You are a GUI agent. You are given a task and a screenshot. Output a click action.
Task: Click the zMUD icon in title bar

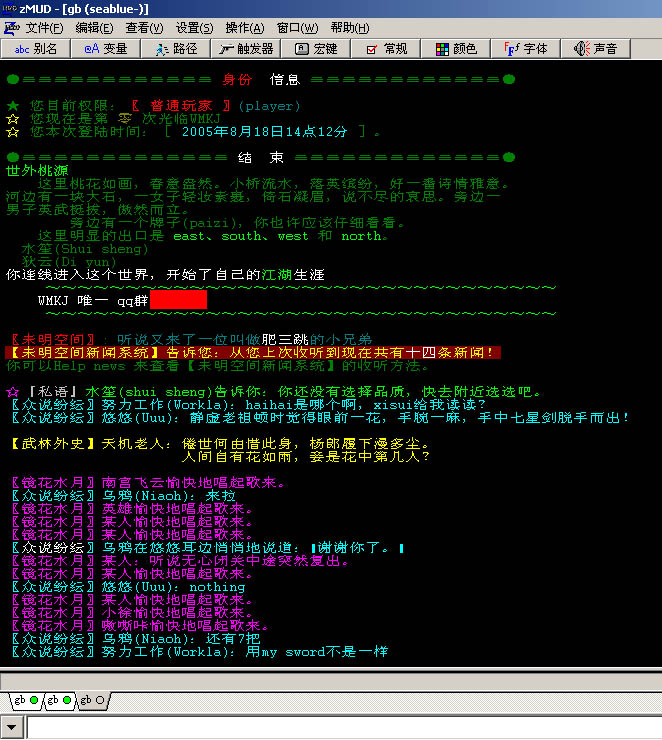pos(10,8)
